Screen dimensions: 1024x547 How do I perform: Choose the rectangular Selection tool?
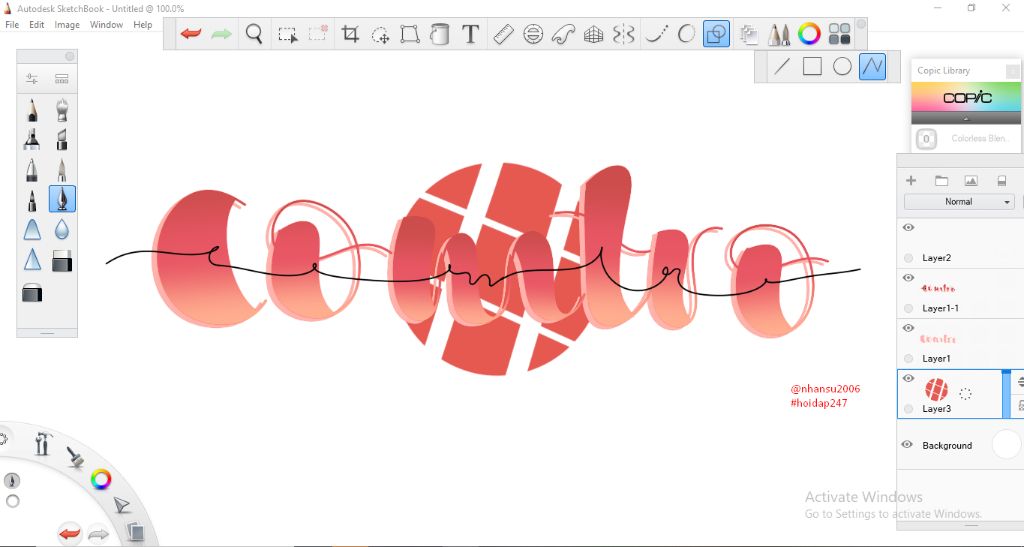click(287, 34)
